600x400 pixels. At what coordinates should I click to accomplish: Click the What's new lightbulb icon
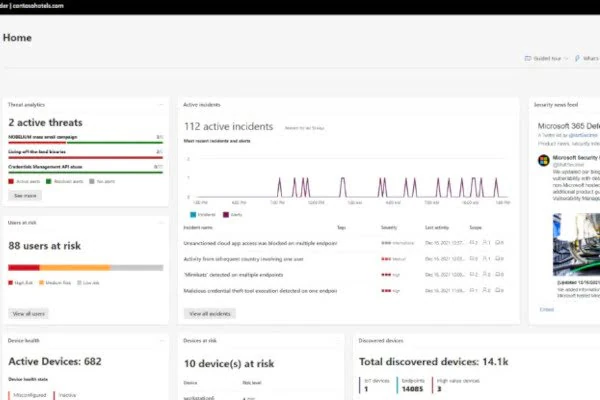[x=577, y=59]
